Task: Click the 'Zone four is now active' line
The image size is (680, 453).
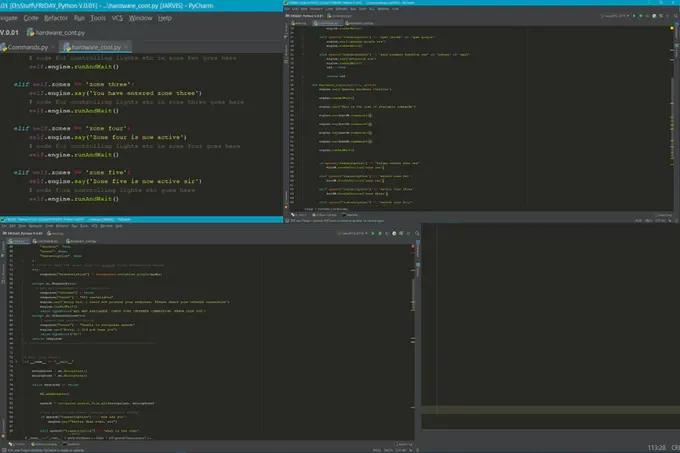Action: point(108,137)
